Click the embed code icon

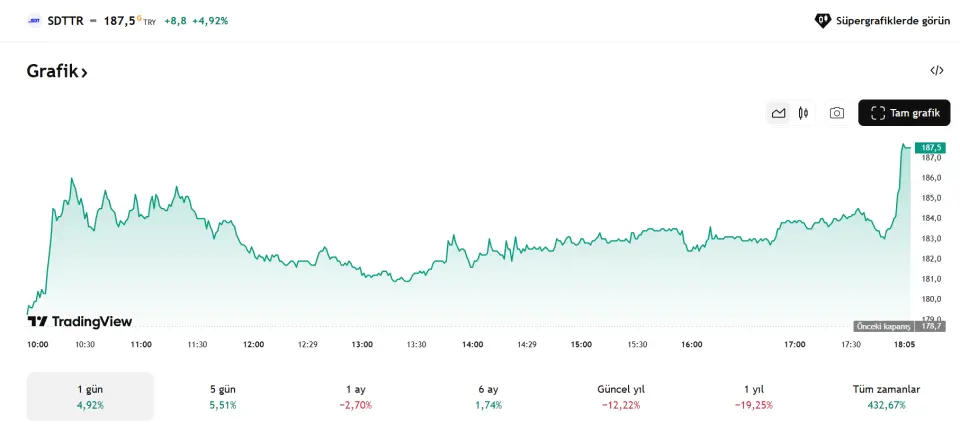tap(937, 71)
